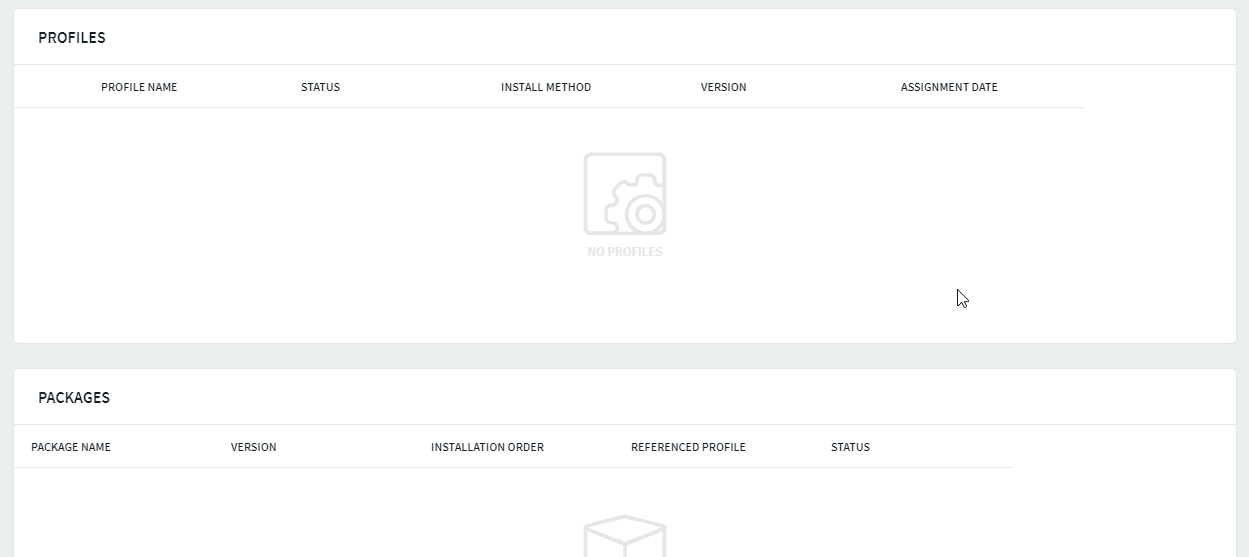Select the Installation Order column header
The width and height of the screenshot is (1249, 557).
(x=487, y=447)
